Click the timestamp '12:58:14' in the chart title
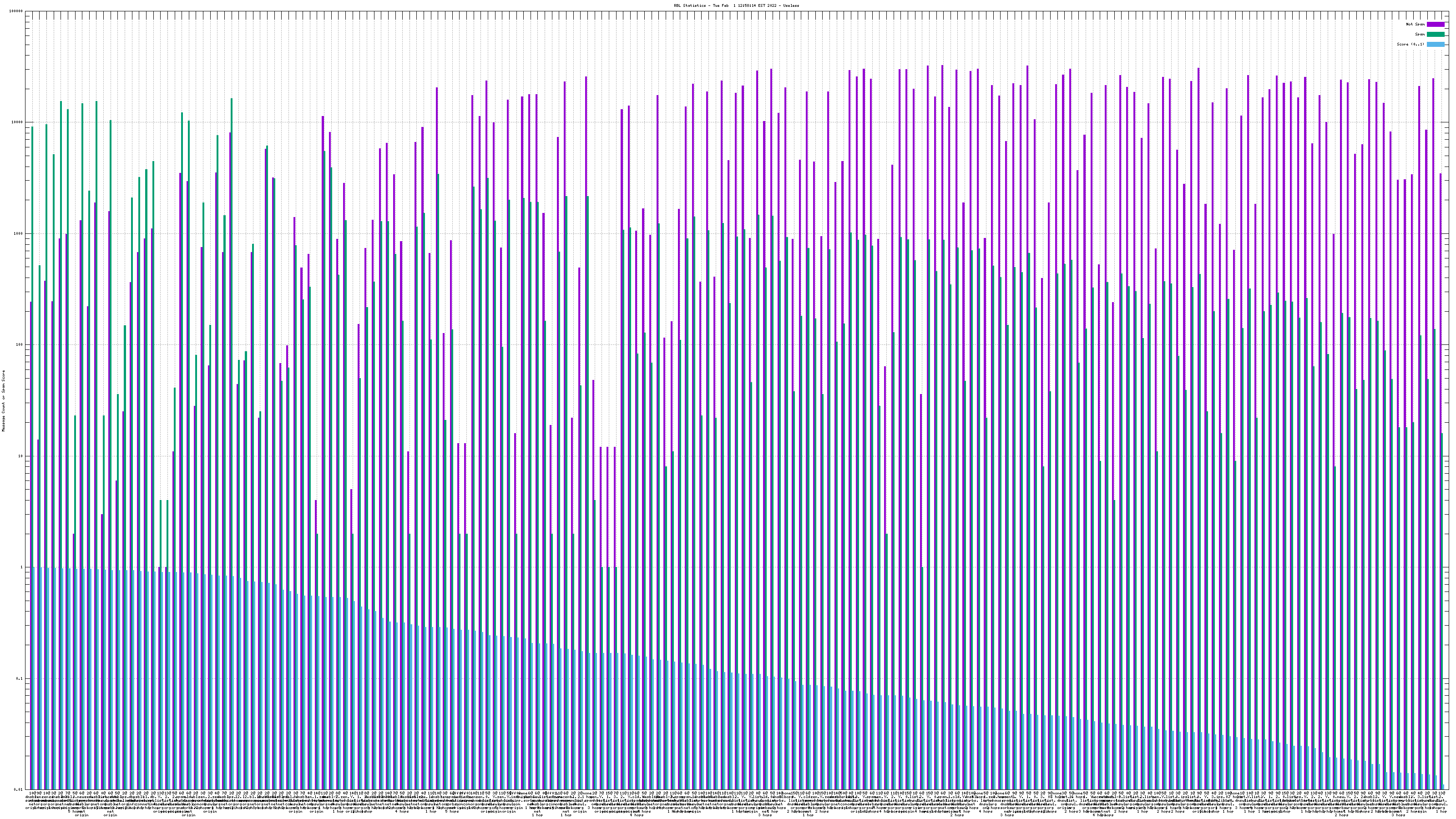The image size is (1456, 819). pos(747,5)
